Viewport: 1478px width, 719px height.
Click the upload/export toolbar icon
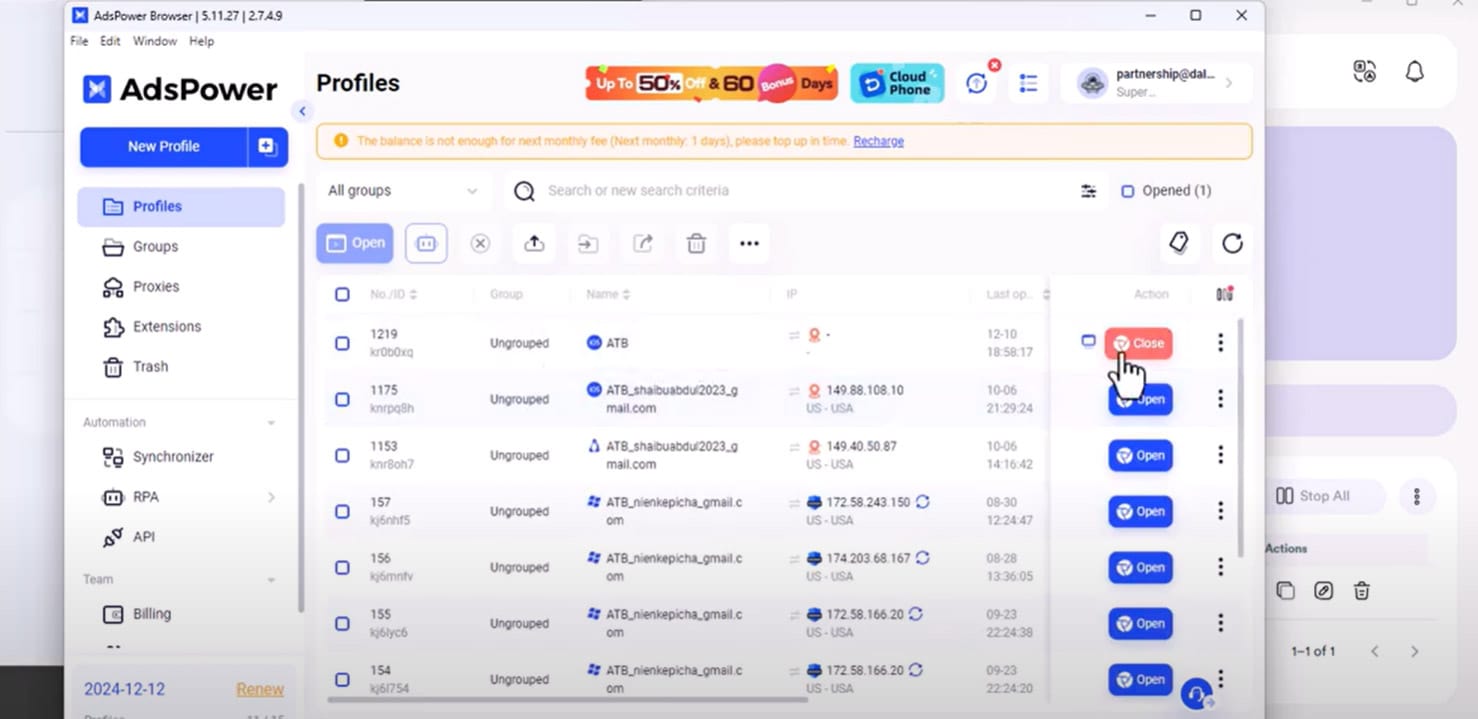tap(534, 243)
